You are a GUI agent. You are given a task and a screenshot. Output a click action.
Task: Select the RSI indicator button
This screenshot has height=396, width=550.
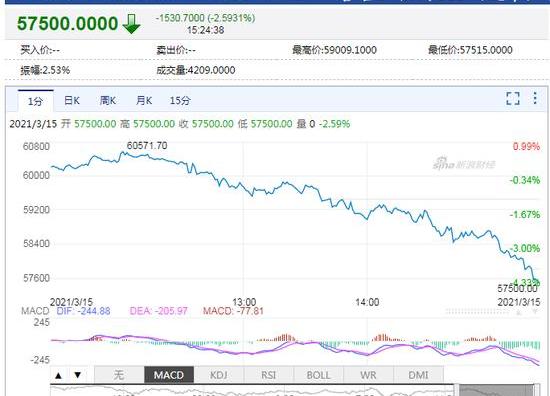click(x=268, y=375)
